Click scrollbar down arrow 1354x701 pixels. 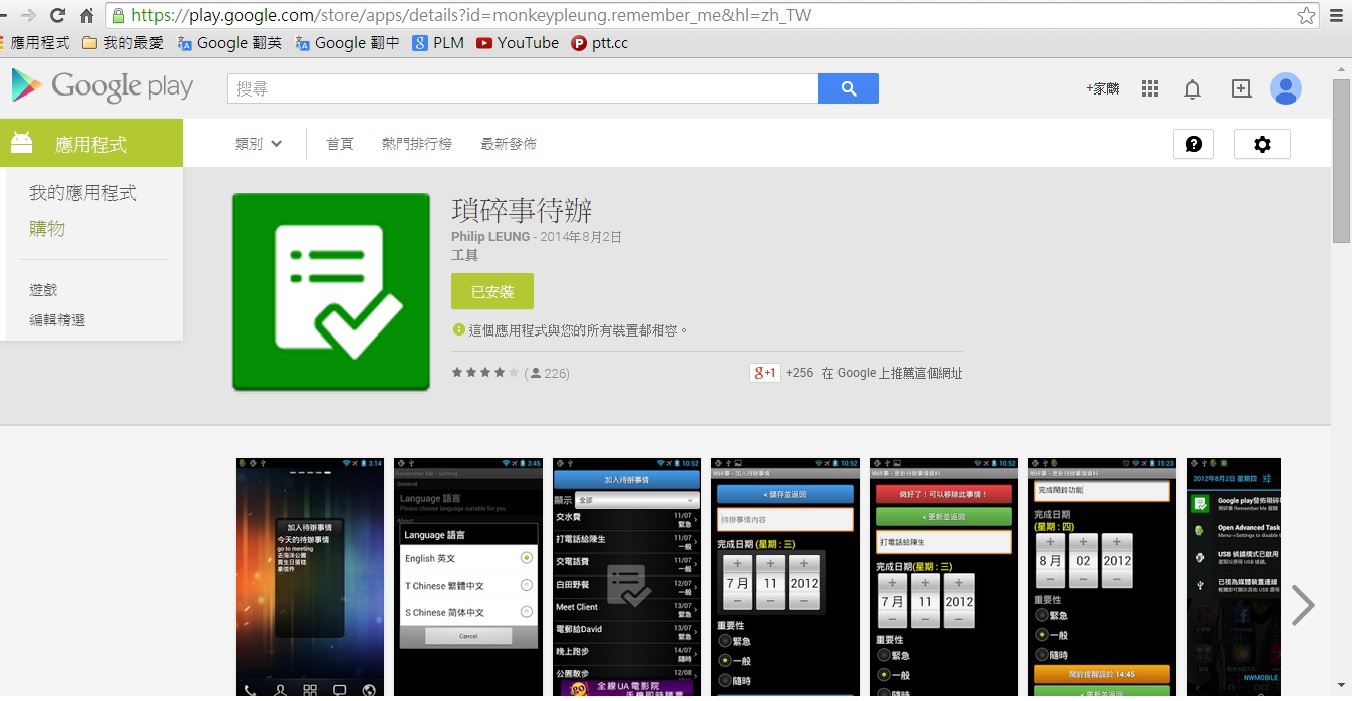(1342, 686)
